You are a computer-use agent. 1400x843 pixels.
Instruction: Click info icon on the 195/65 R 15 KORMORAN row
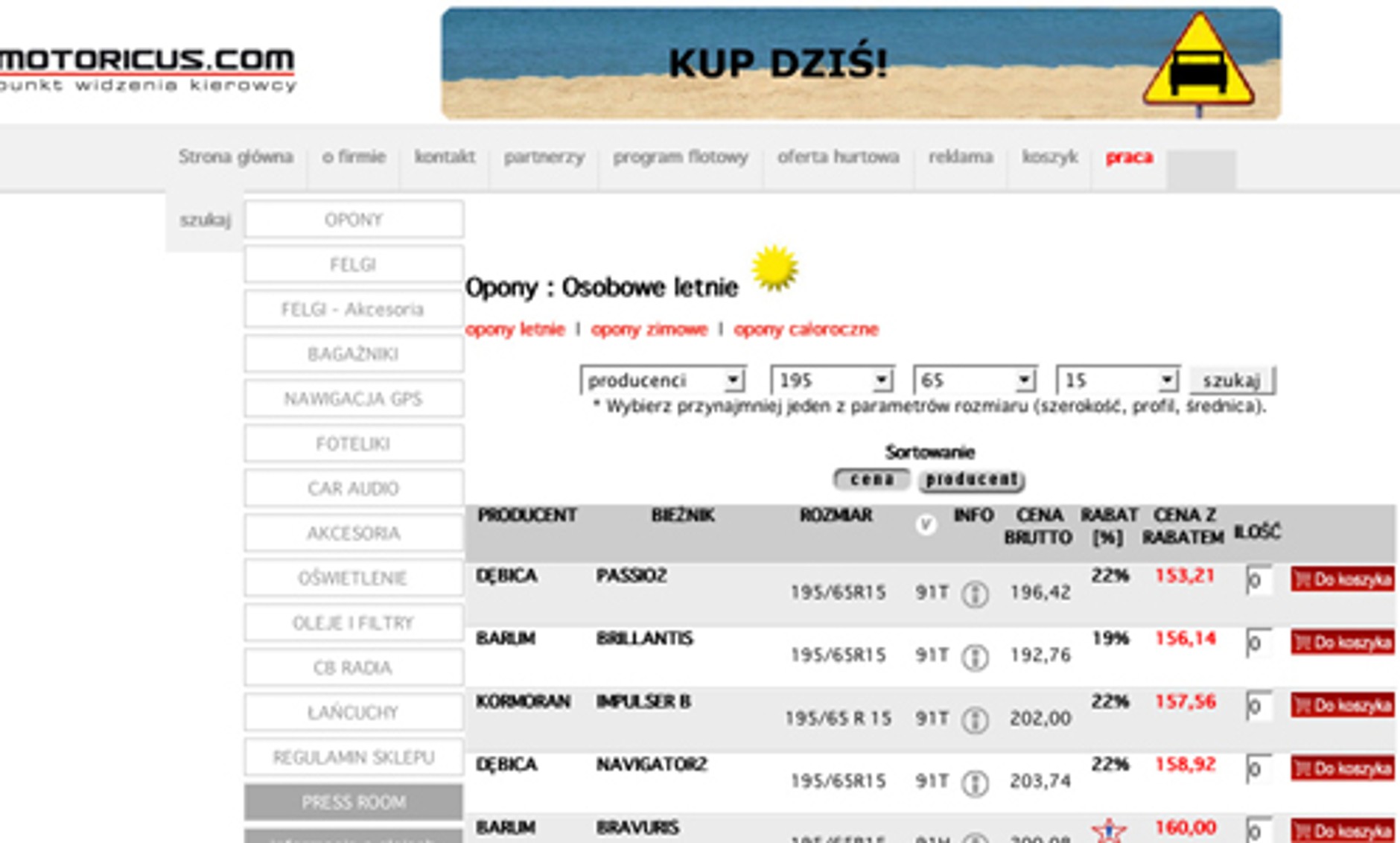pyautogui.click(x=976, y=719)
